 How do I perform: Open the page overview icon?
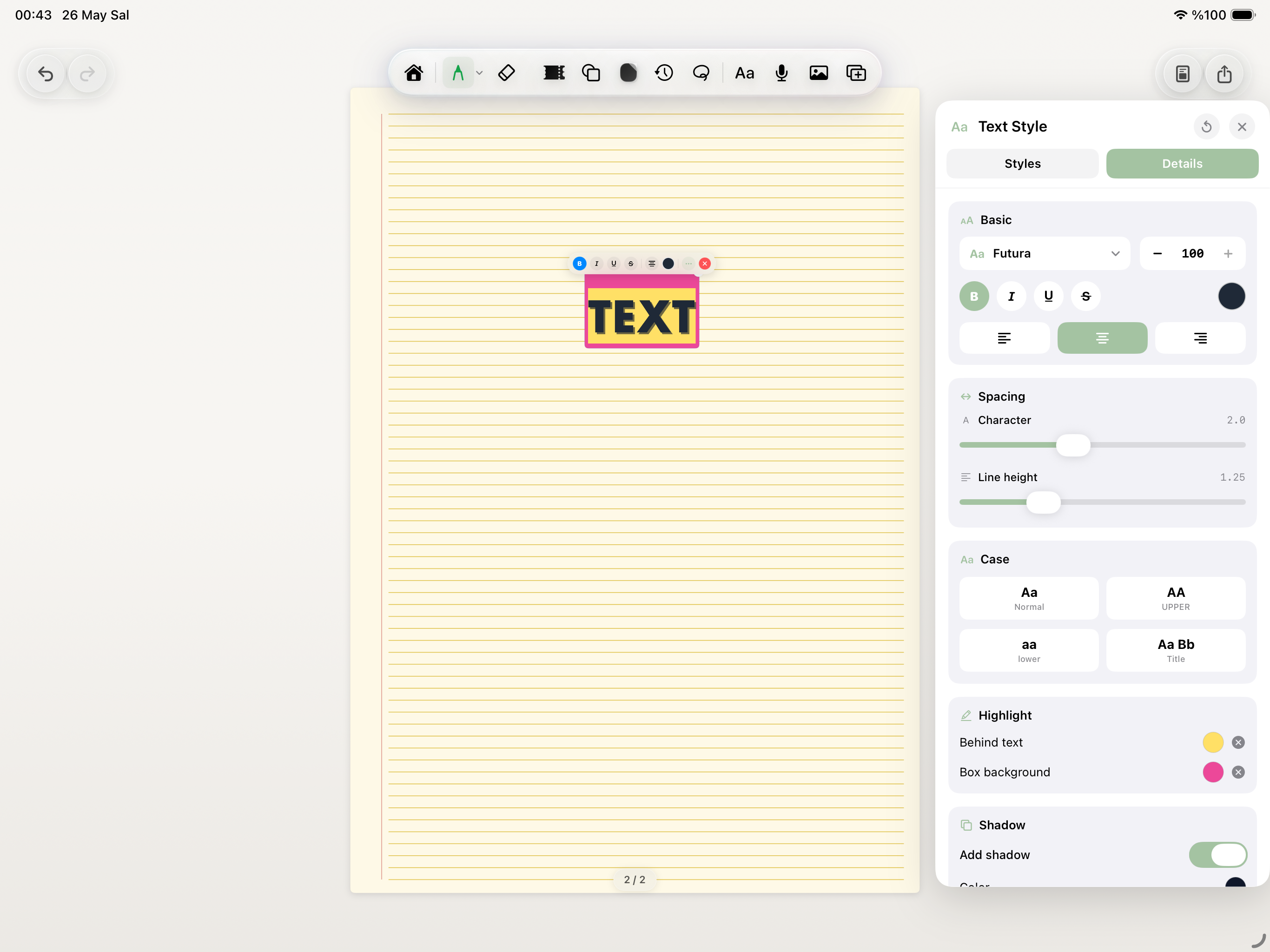(1182, 74)
